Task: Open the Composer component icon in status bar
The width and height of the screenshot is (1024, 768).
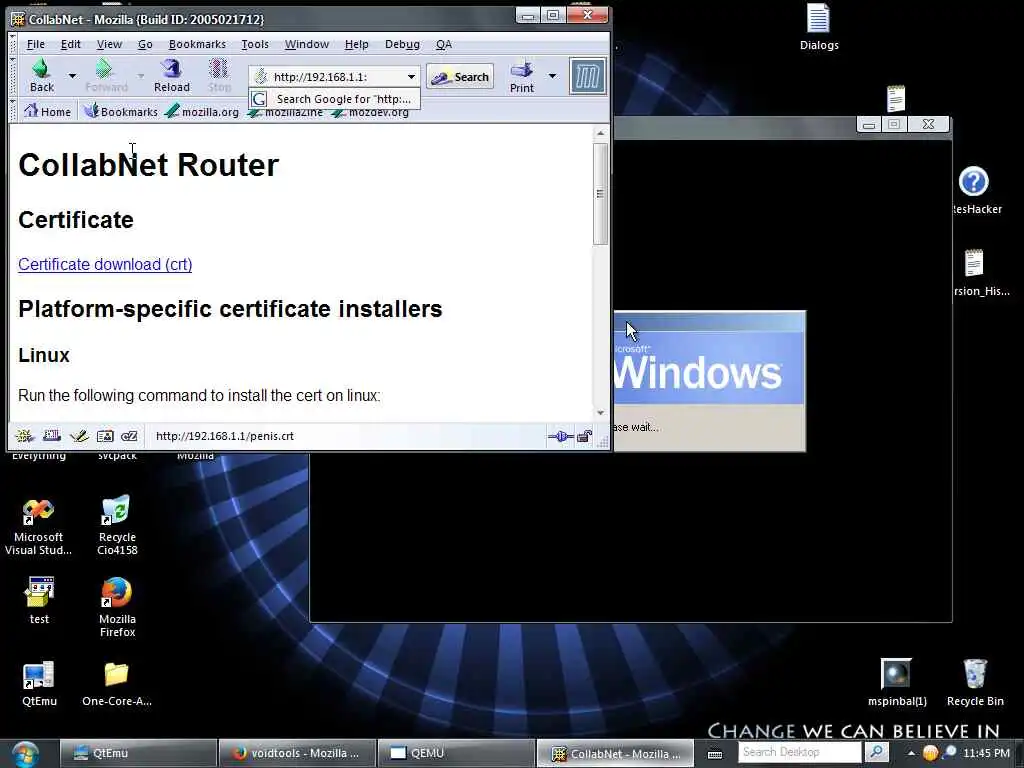Action: (x=79, y=436)
